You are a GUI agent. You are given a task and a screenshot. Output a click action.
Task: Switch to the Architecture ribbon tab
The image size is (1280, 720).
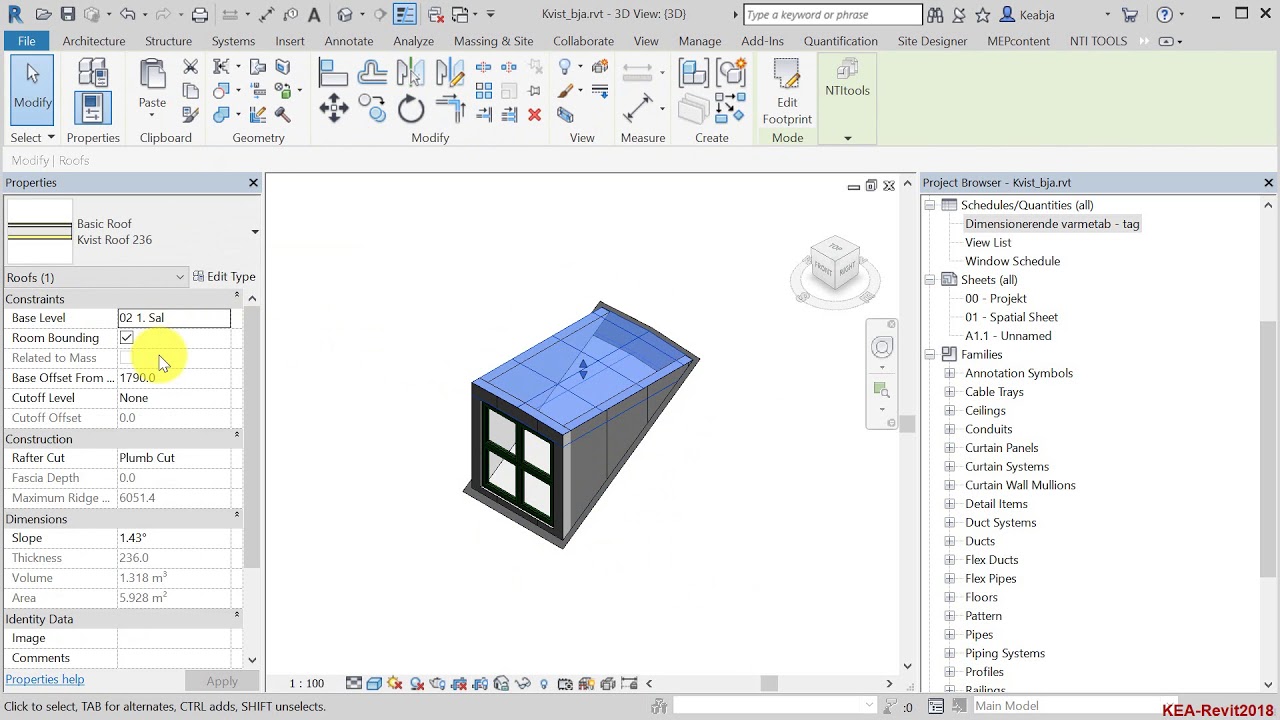94,41
